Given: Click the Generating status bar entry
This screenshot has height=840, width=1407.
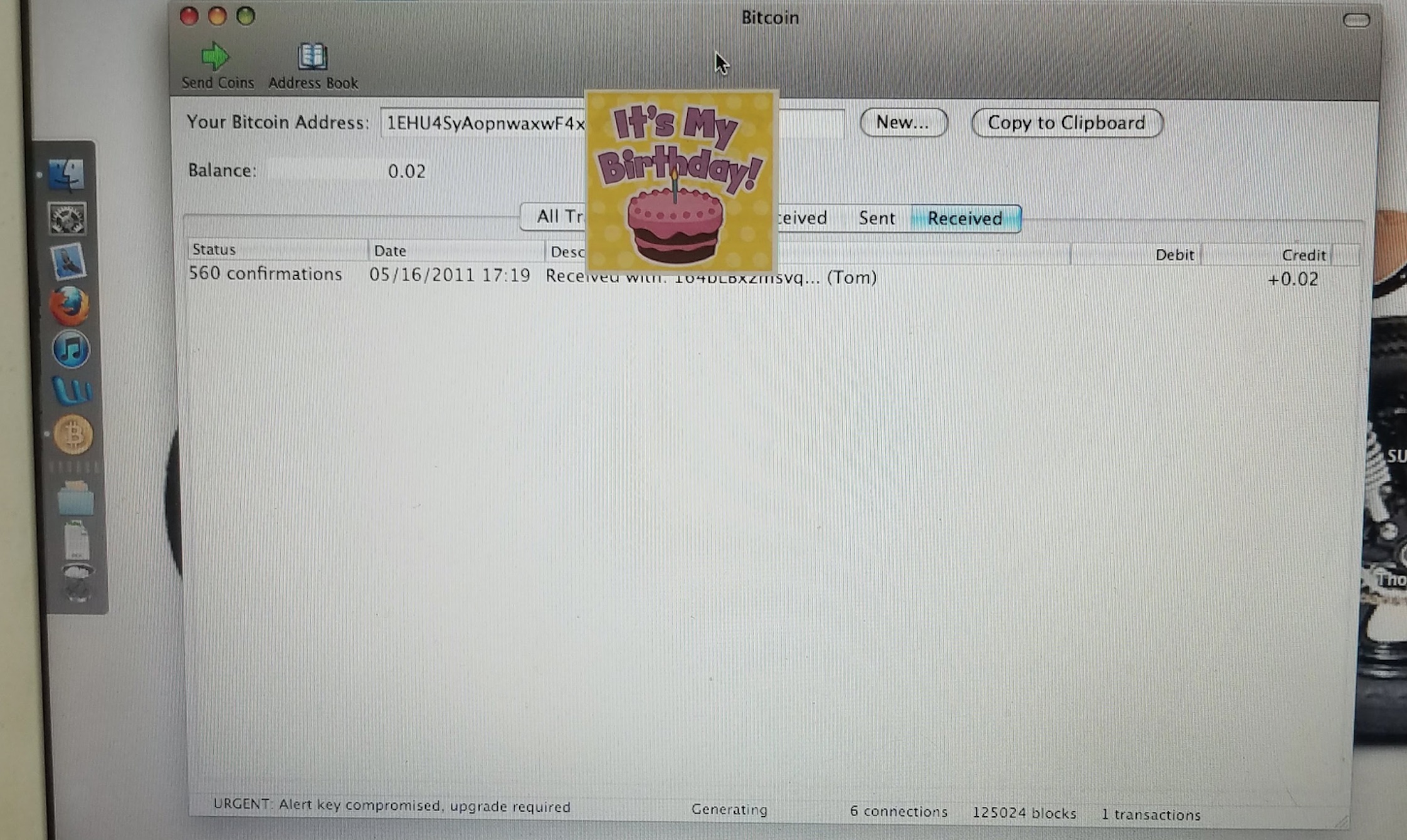Looking at the screenshot, I should click(x=729, y=809).
